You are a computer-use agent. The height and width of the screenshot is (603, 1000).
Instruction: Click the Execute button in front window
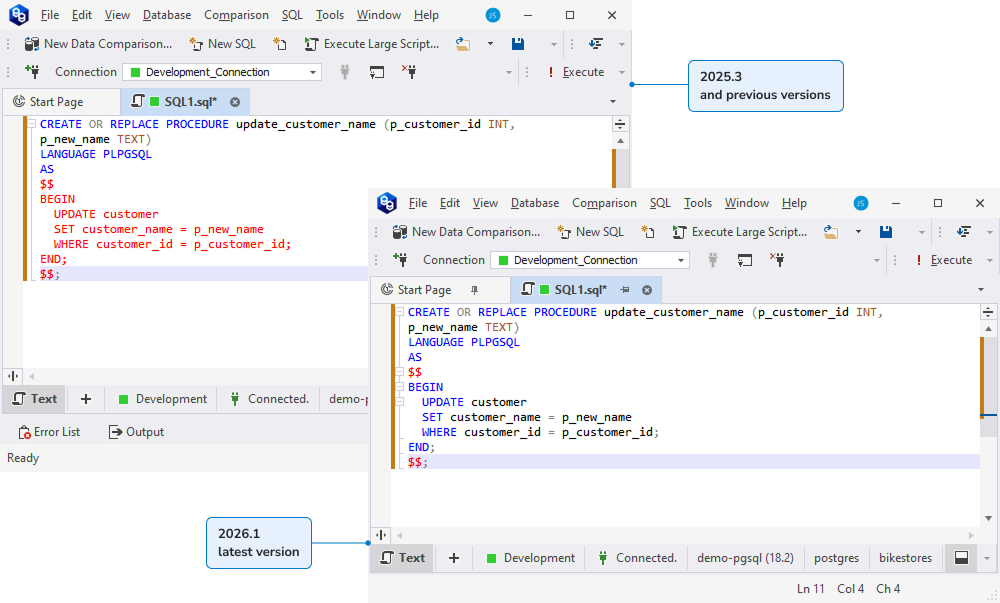pos(945,260)
